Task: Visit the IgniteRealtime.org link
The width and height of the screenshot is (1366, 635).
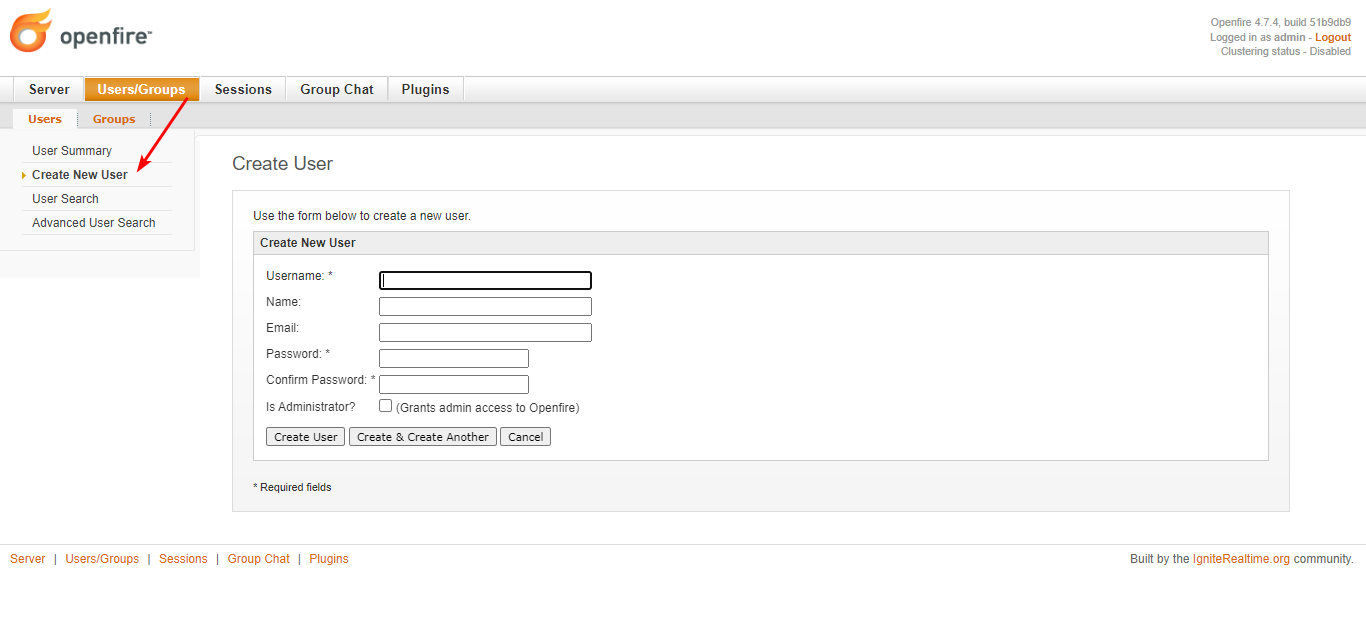Action: point(1241,559)
